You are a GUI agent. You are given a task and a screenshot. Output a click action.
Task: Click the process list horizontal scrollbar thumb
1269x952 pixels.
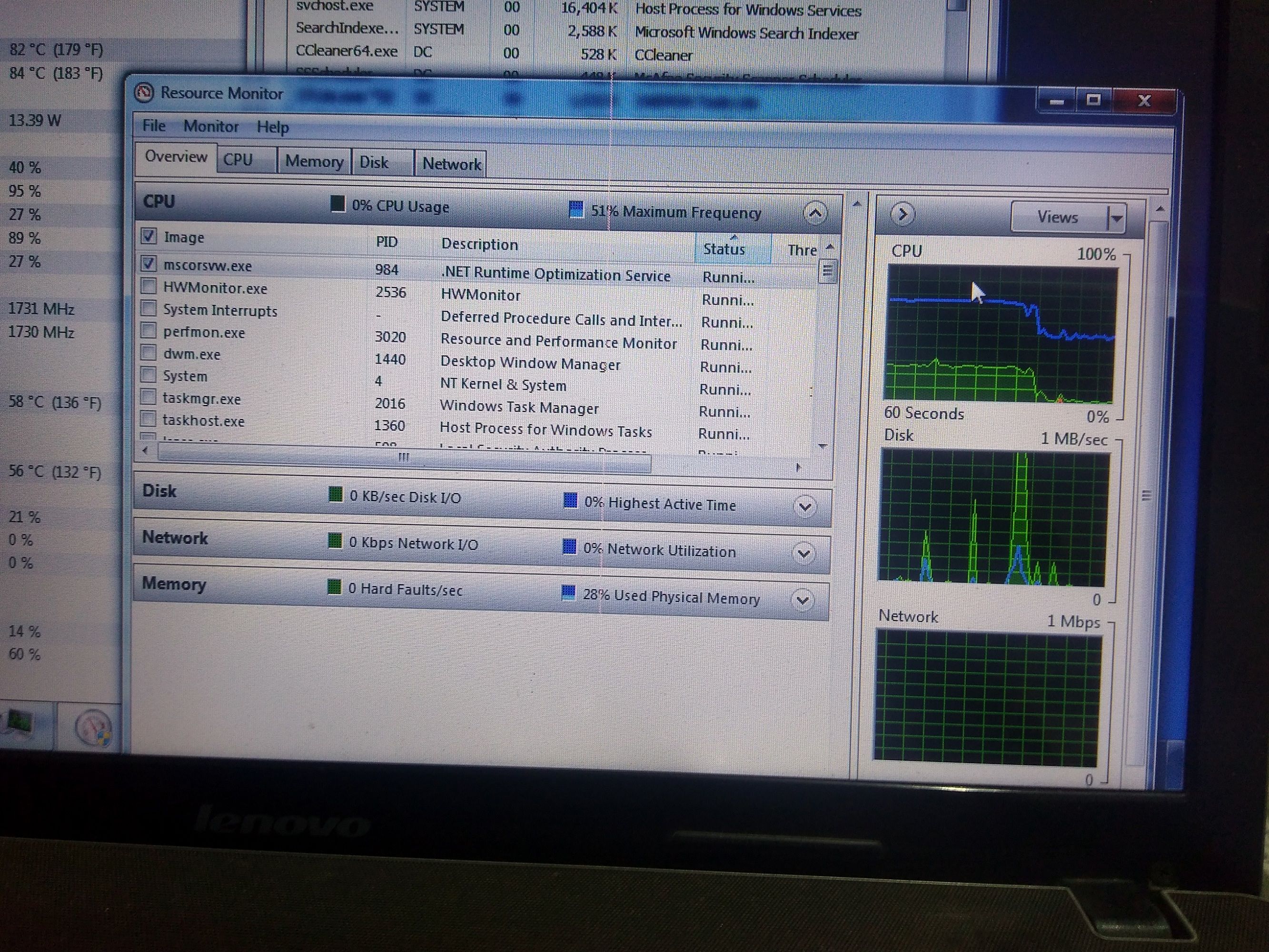tap(404, 457)
